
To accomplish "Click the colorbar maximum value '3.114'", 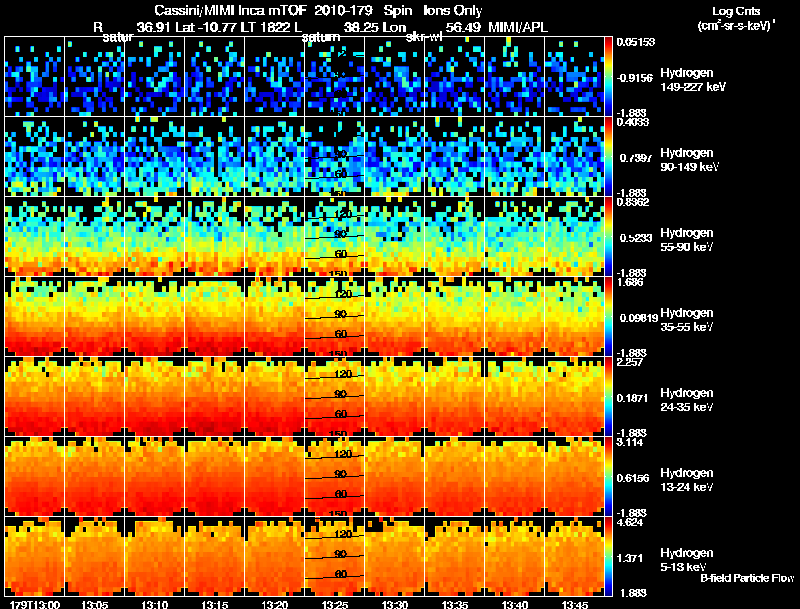I will tap(630, 442).
